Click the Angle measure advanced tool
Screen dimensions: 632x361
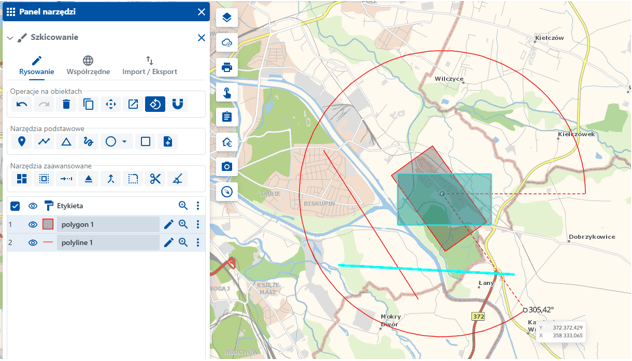pos(178,179)
